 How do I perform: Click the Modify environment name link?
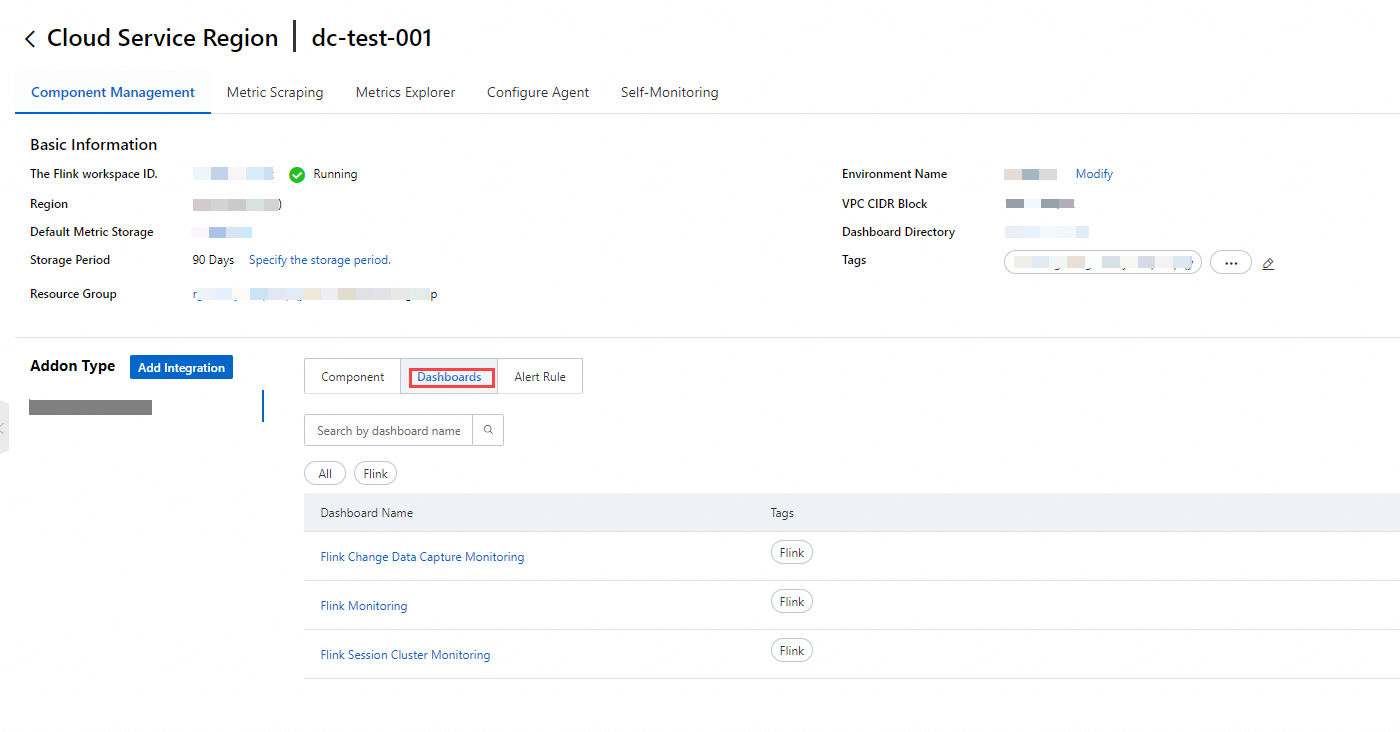(1094, 174)
